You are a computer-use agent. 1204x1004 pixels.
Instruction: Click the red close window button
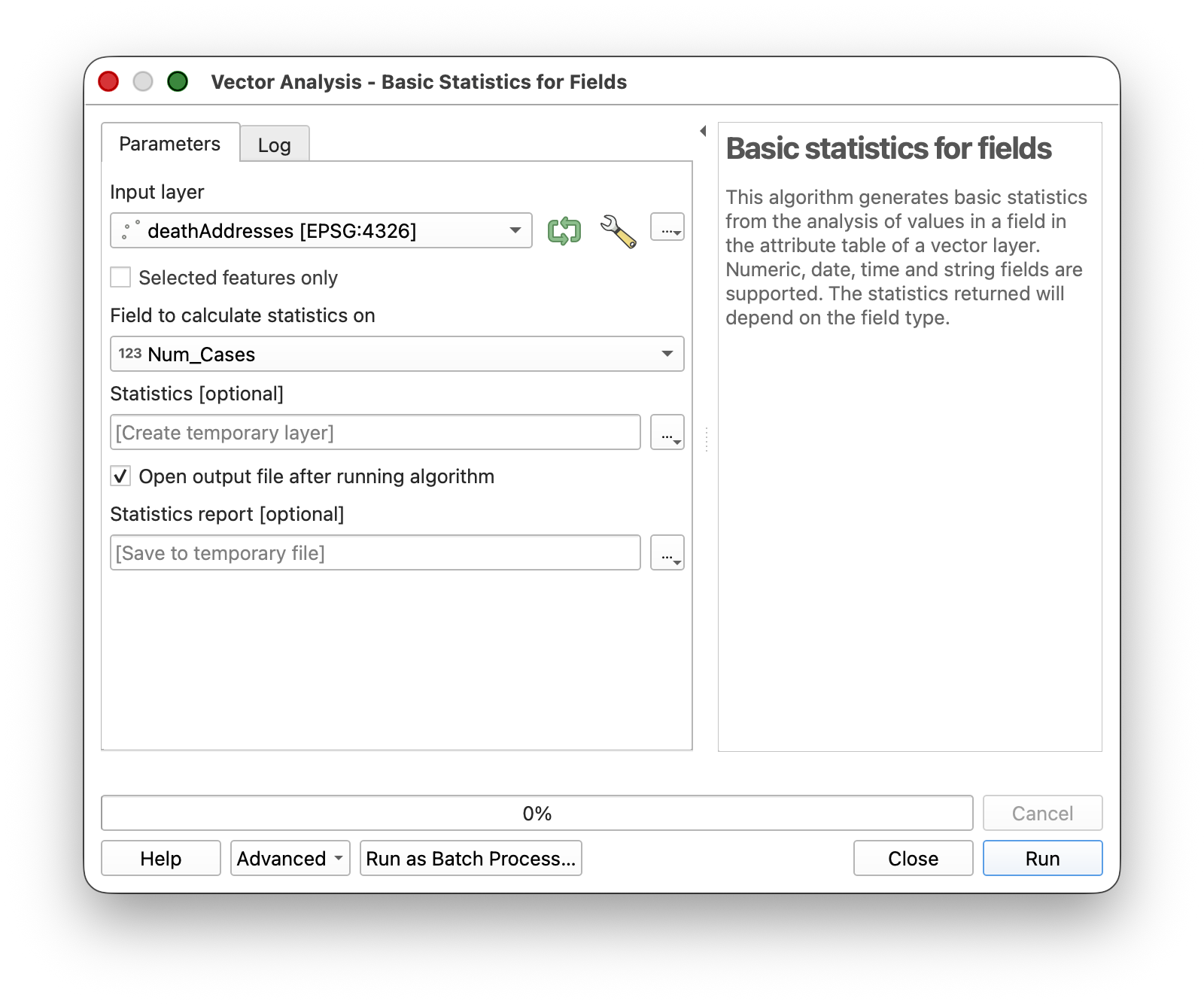109,81
